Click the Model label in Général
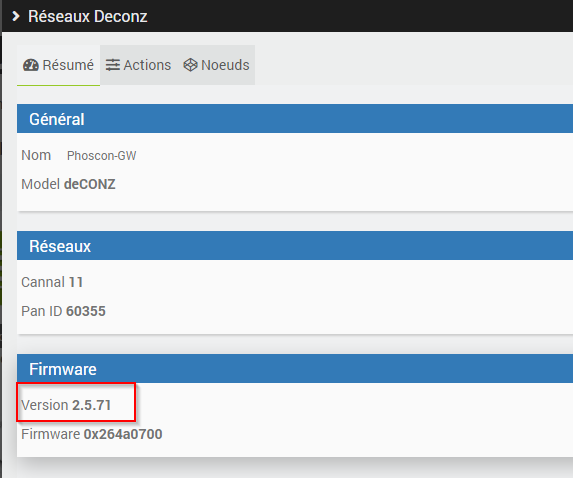Image resolution: width=573 pixels, height=478 pixels. click(41, 184)
